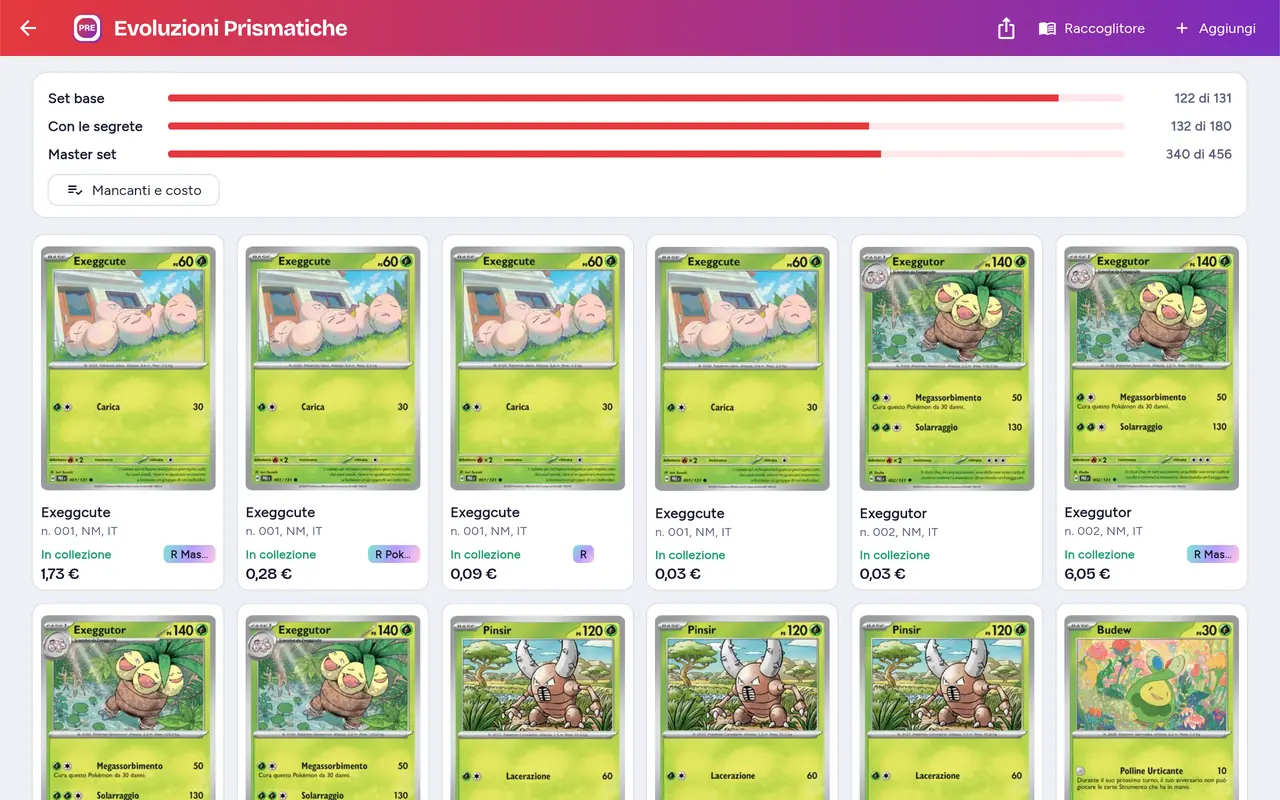The width and height of the screenshot is (1280, 800).
Task: Click the 'R Mas...' badge on 1,73 € Exeggcute
Action: tap(189, 554)
